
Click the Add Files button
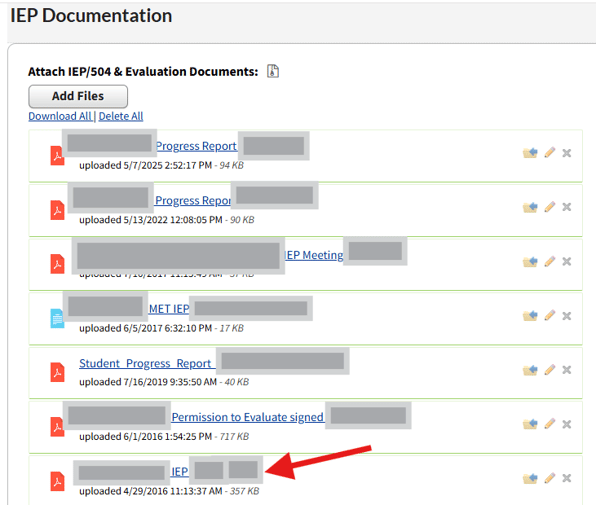click(78, 96)
